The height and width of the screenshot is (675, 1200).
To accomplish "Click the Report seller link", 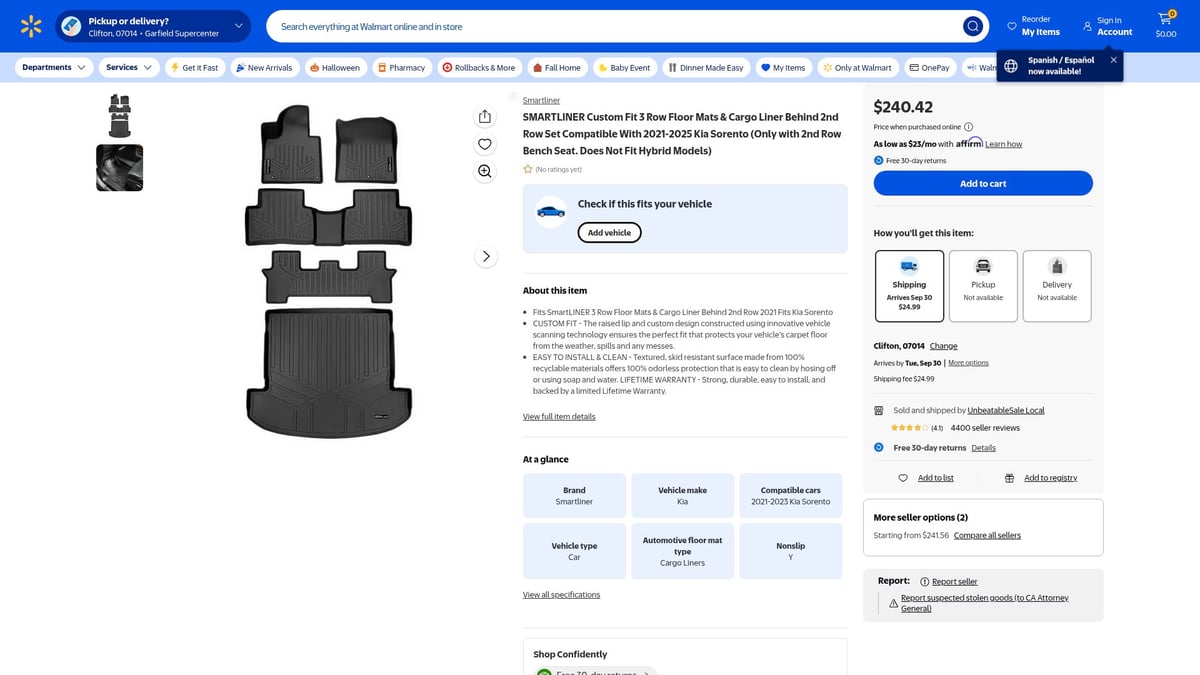I will [x=954, y=582].
